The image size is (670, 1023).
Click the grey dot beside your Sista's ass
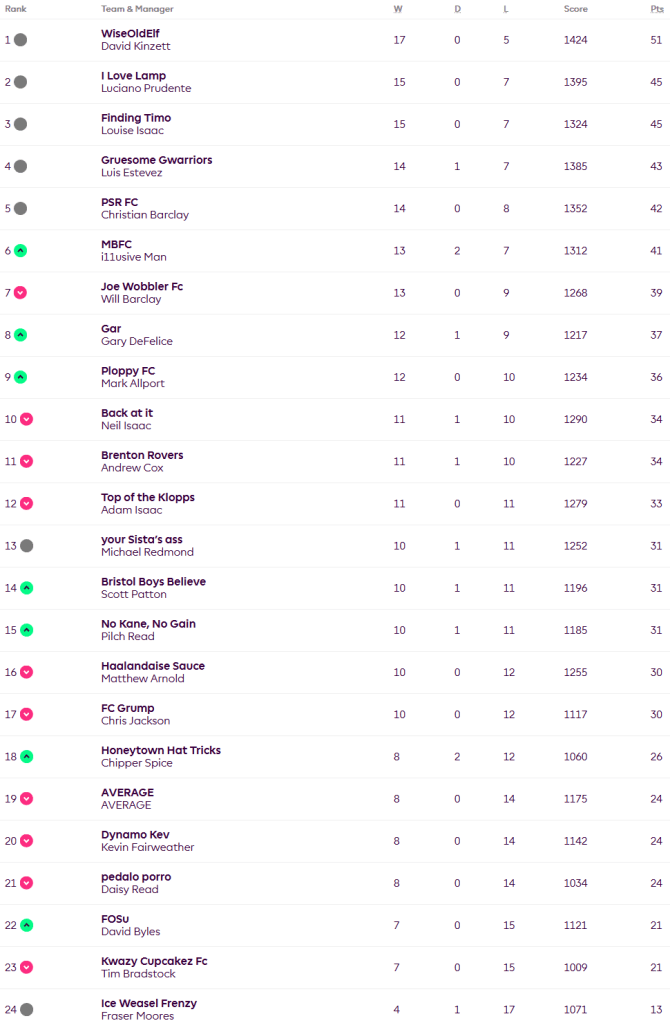coord(26,546)
